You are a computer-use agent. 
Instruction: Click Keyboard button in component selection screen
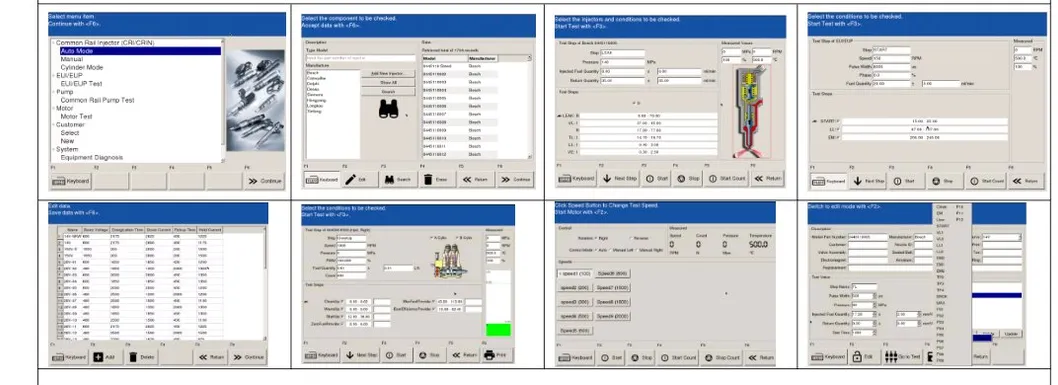(321, 179)
